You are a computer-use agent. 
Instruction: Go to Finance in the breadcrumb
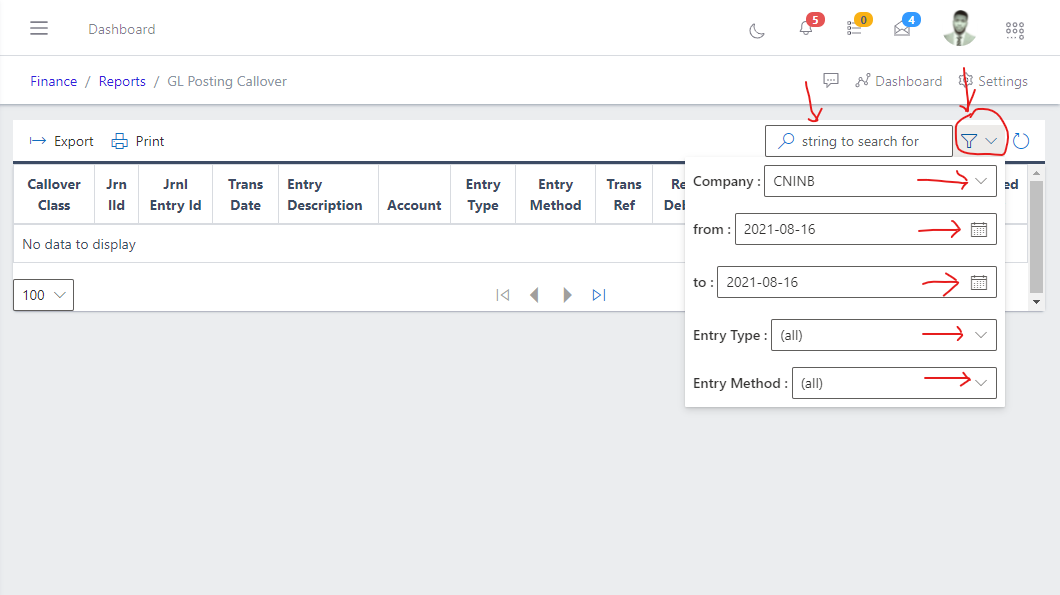point(53,81)
